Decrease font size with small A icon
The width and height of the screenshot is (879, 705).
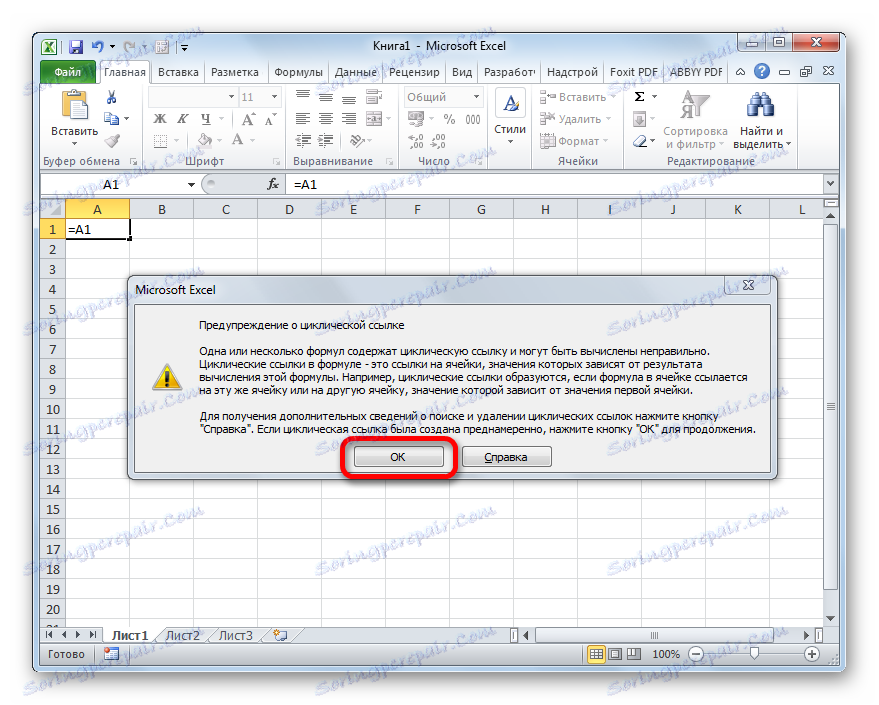pyautogui.click(x=270, y=119)
